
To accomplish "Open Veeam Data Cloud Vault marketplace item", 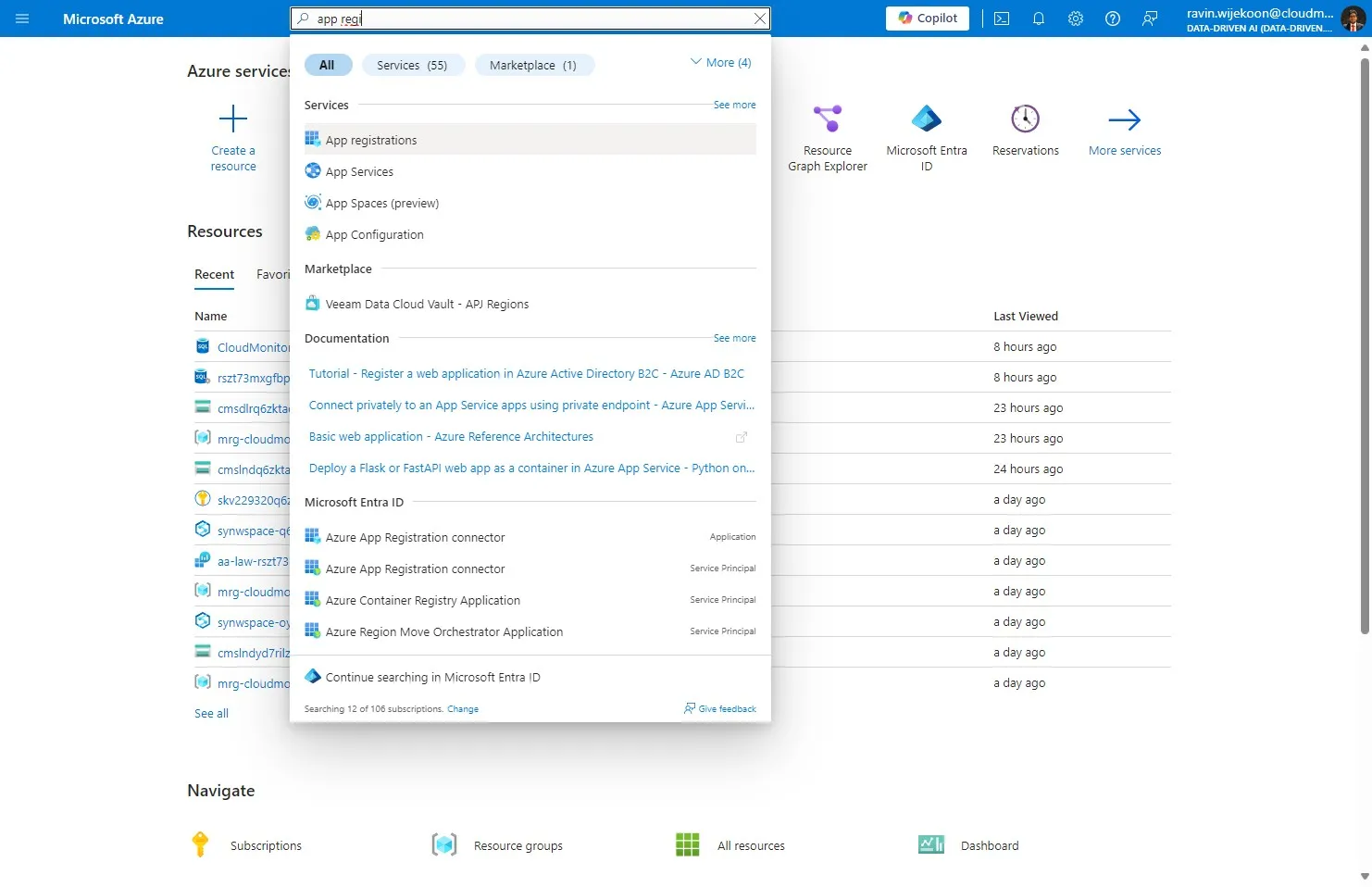I will 530,304.
